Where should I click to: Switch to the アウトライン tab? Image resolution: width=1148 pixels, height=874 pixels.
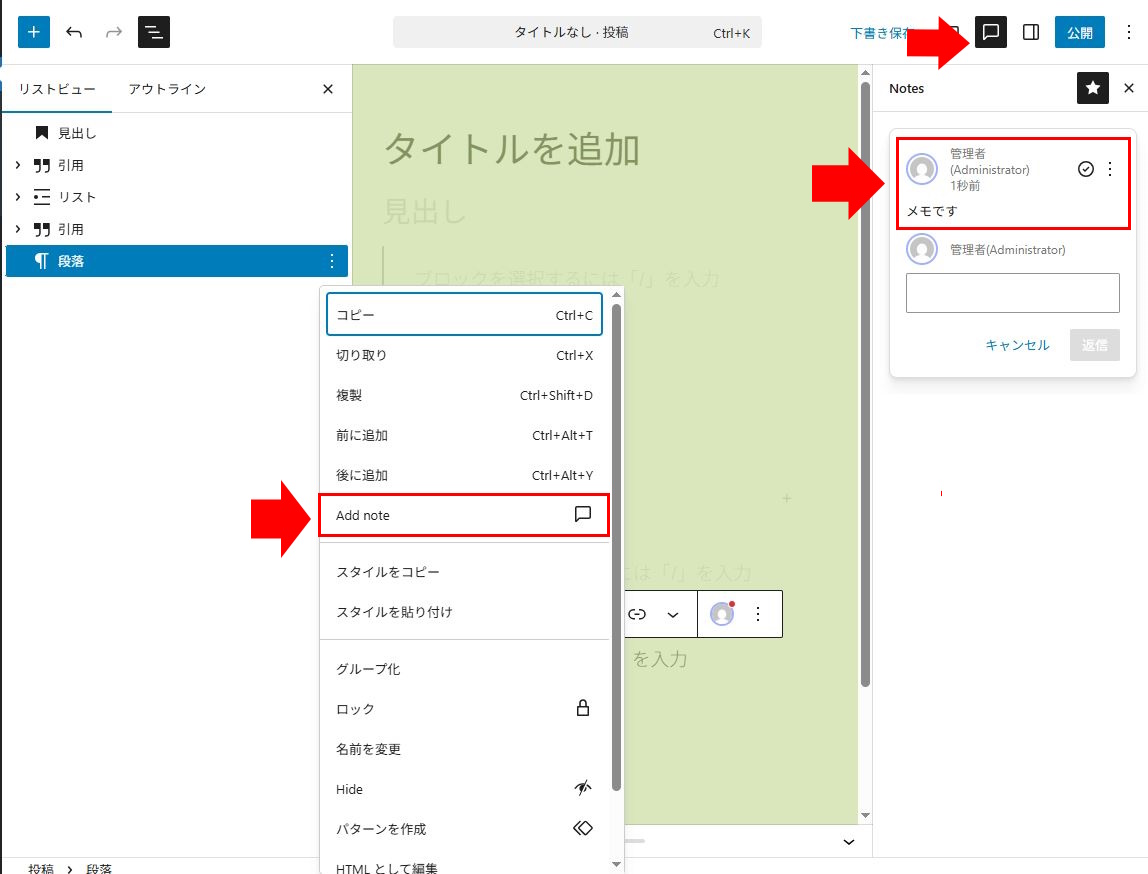[x=167, y=89]
